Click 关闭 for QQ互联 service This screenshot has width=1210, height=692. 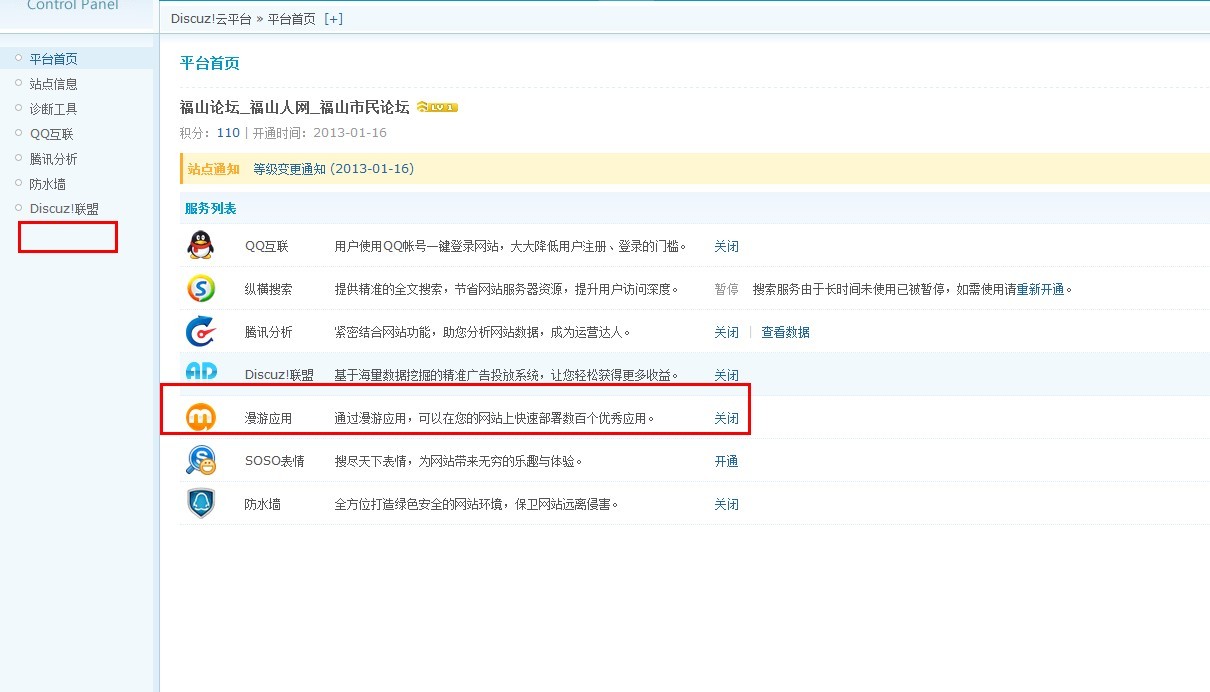click(x=726, y=246)
